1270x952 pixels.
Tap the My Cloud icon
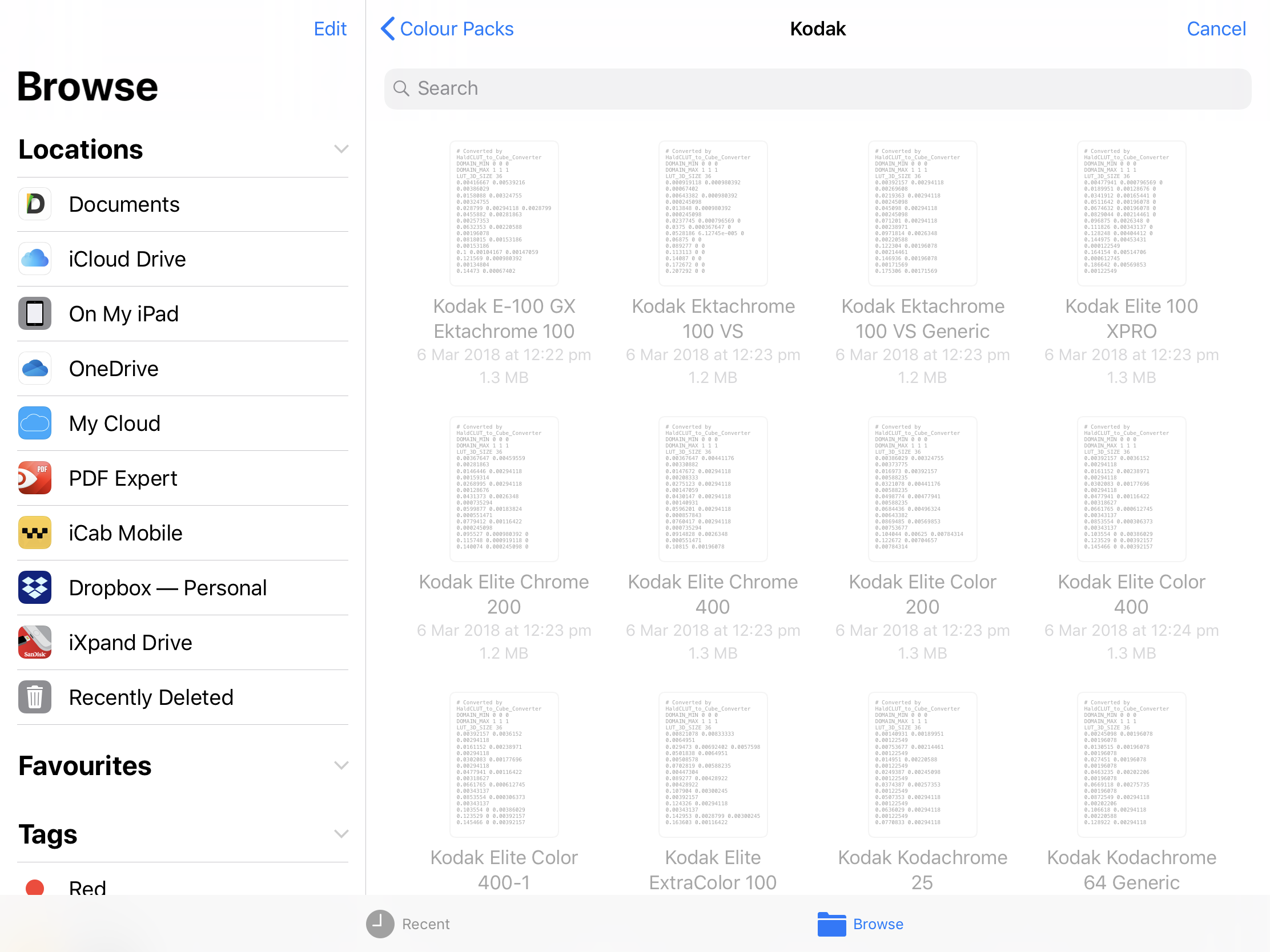(35, 423)
